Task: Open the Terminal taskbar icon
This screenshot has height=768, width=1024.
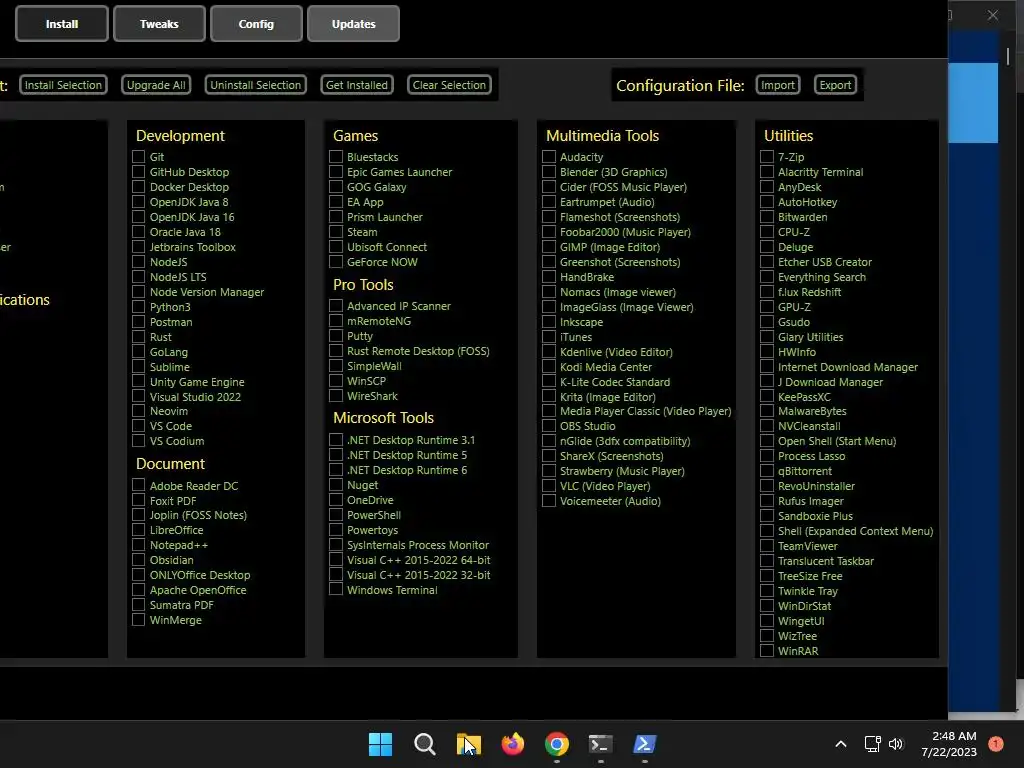Action: [x=600, y=744]
